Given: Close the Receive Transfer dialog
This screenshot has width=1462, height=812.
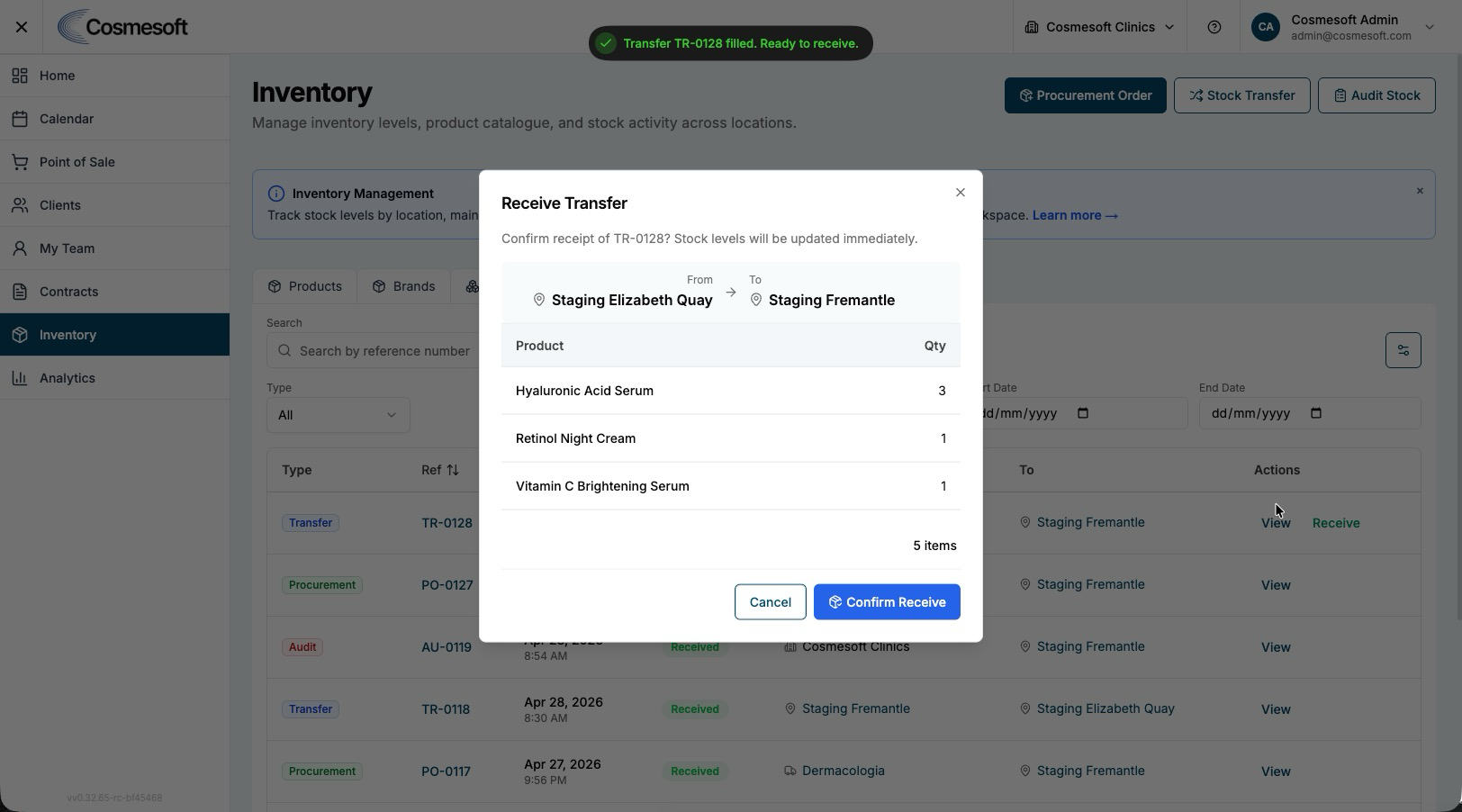Looking at the screenshot, I should click(x=961, y=193).
